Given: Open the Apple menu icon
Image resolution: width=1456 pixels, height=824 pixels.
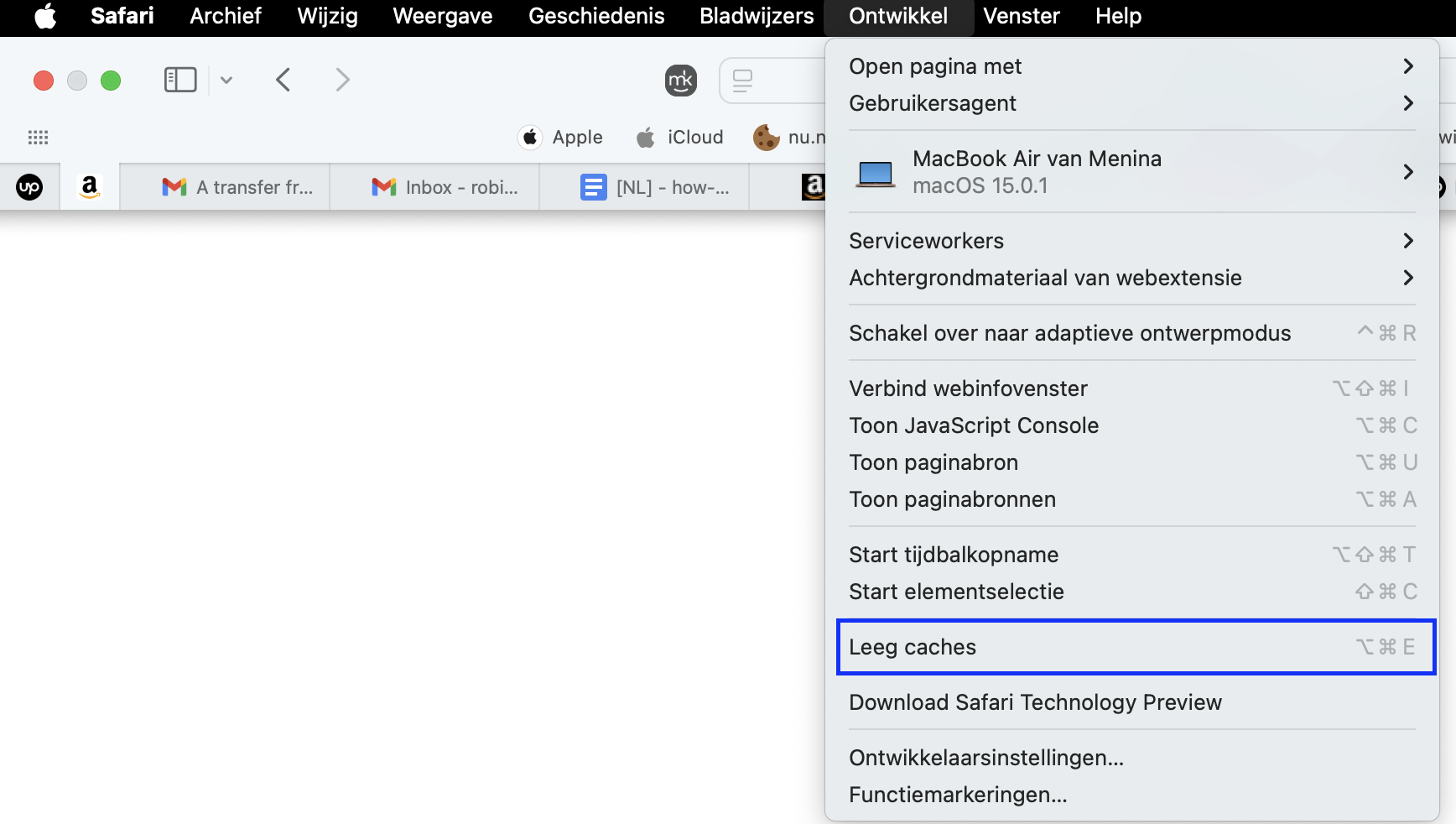Looking at the screenshot, I should point(45,16).
